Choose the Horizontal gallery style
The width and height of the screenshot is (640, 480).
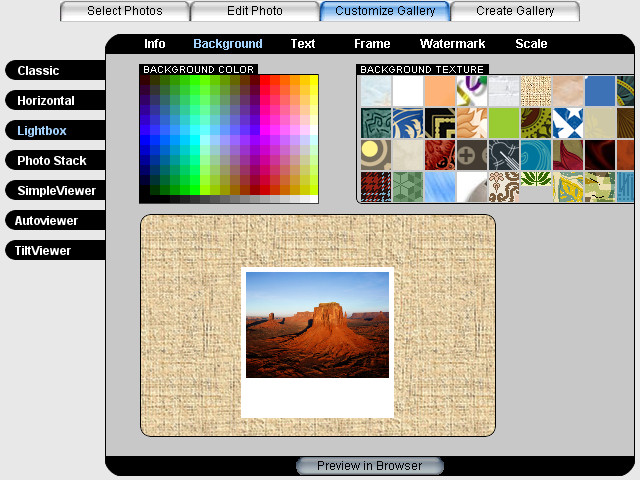coord(55,100)
